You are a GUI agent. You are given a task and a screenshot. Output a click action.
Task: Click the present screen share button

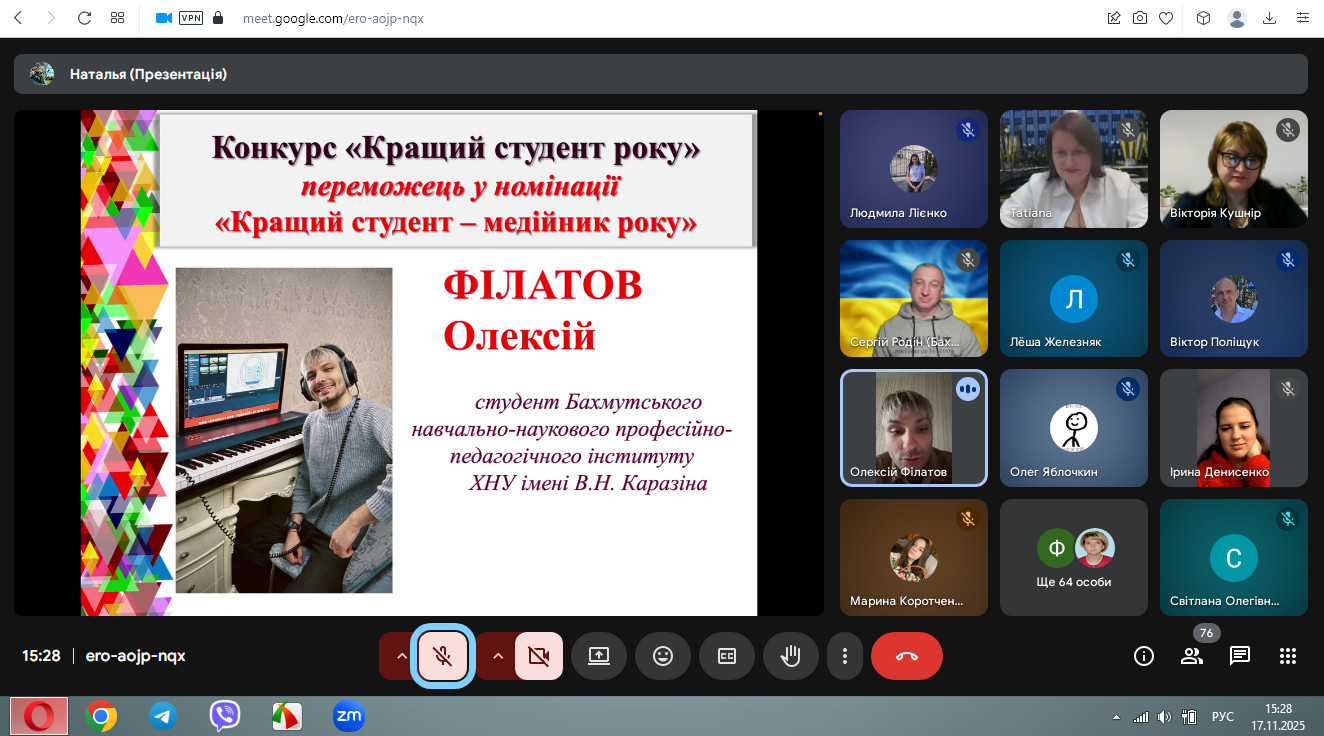[598, 656]
